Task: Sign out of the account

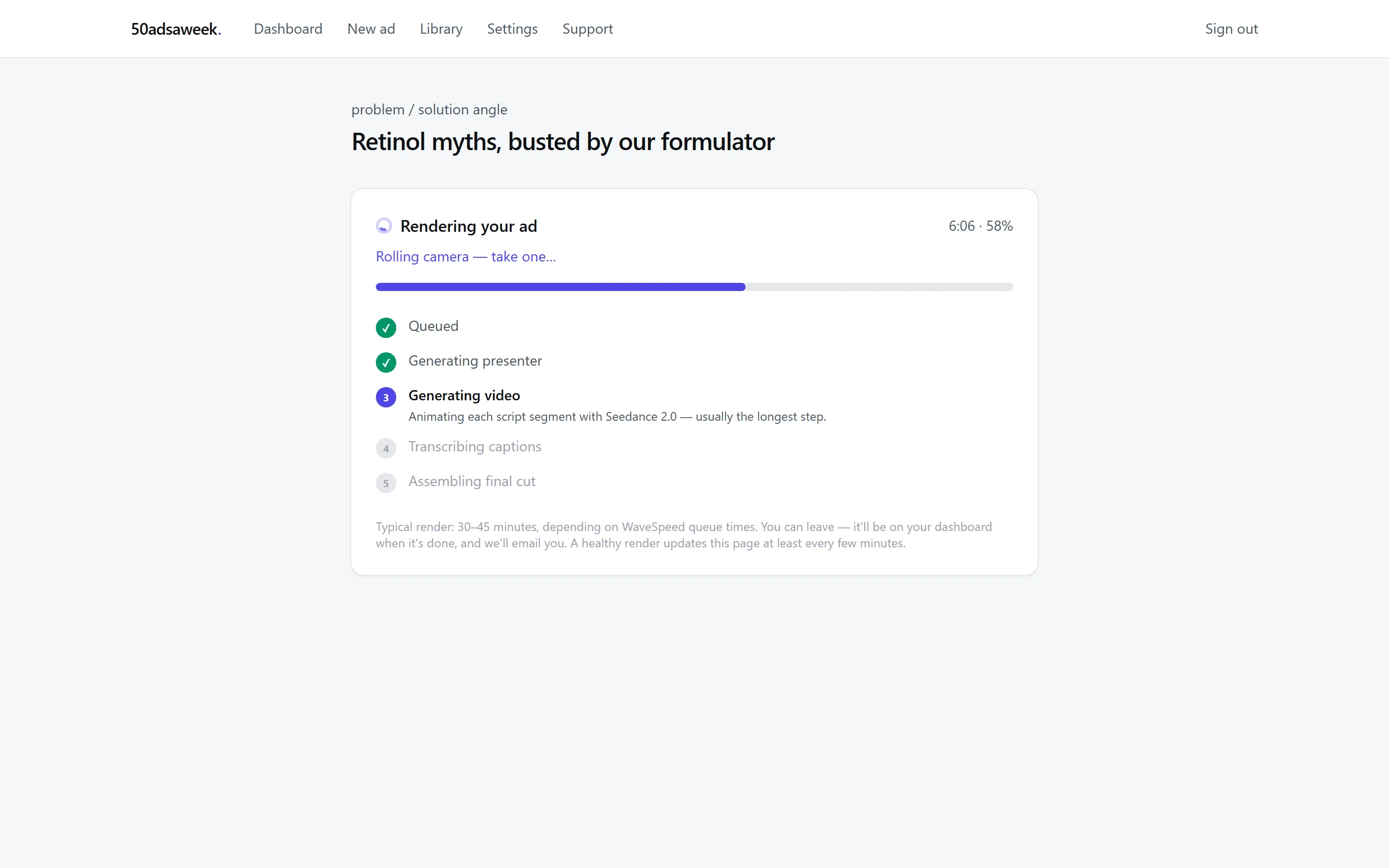Action: click(x=1231, y=29)
